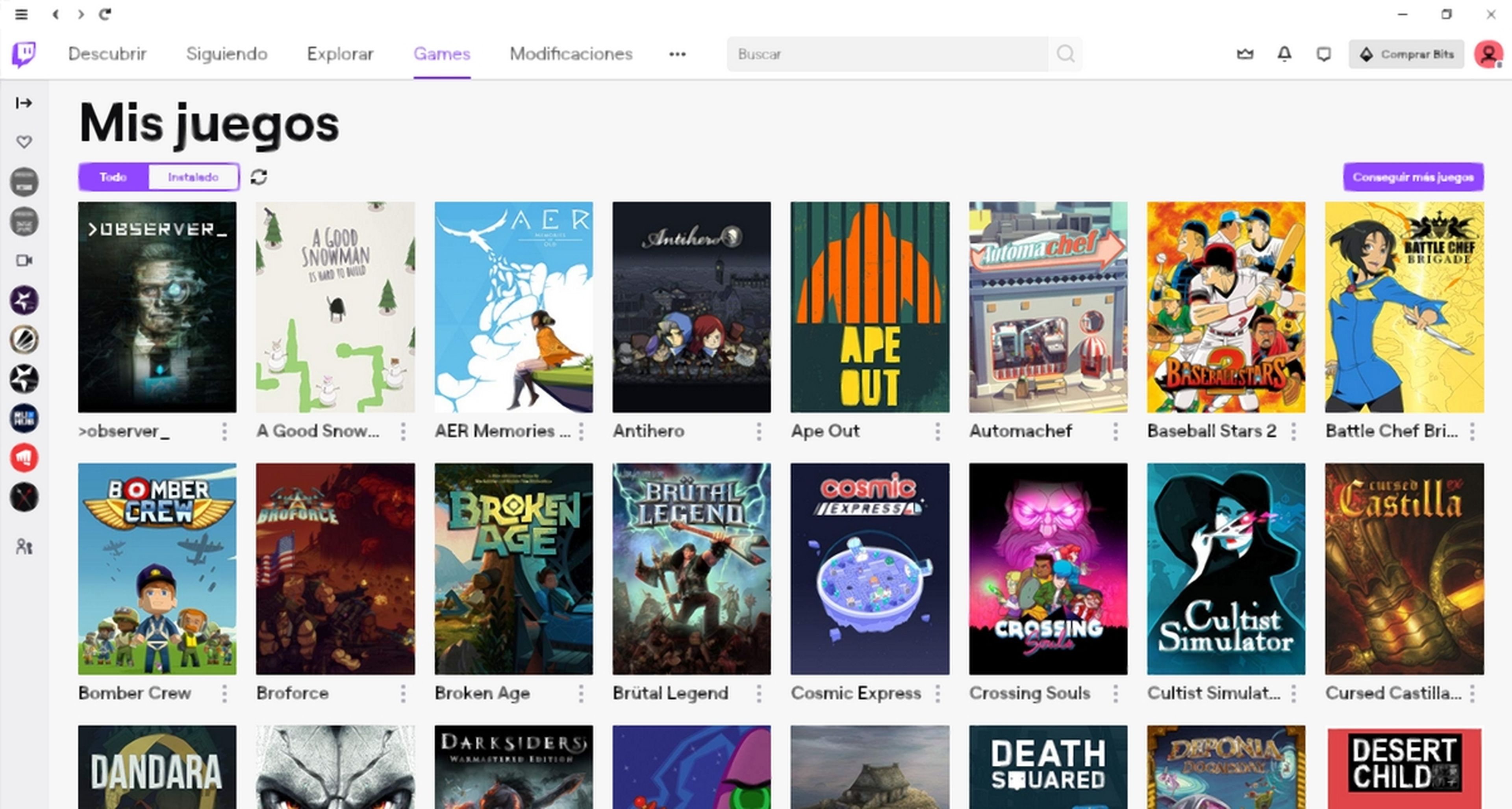The width and height of the screenshot is (1512, 809).
Task: Show all games with Todo filter
Action: [x=113, y=177]
